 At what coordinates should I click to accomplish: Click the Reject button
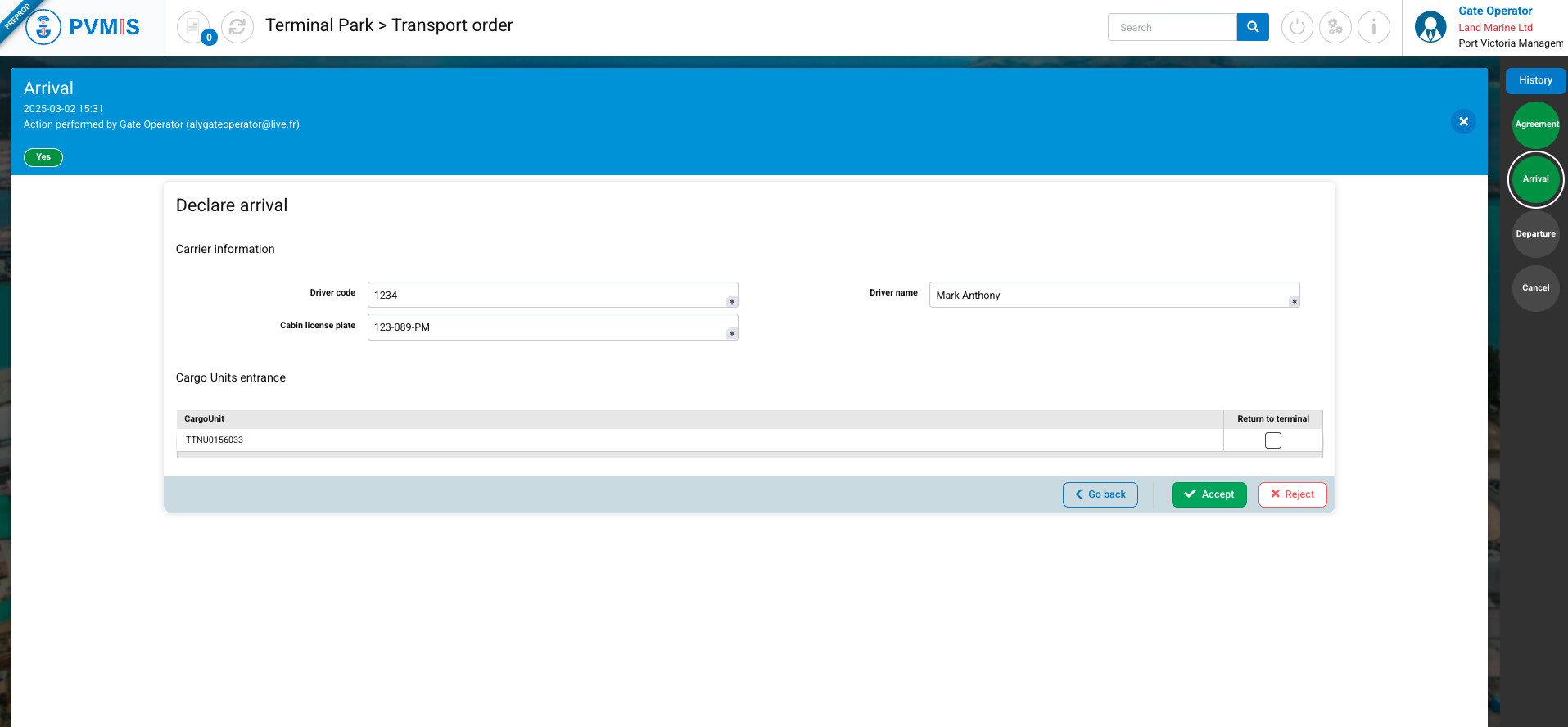(1292, 494)
